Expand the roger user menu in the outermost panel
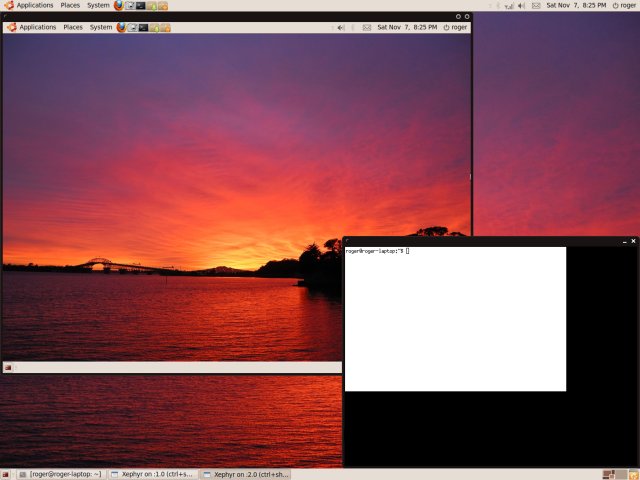Image resolution: width=640 pixels, height=480 pixels. click(x=622, y=5)
